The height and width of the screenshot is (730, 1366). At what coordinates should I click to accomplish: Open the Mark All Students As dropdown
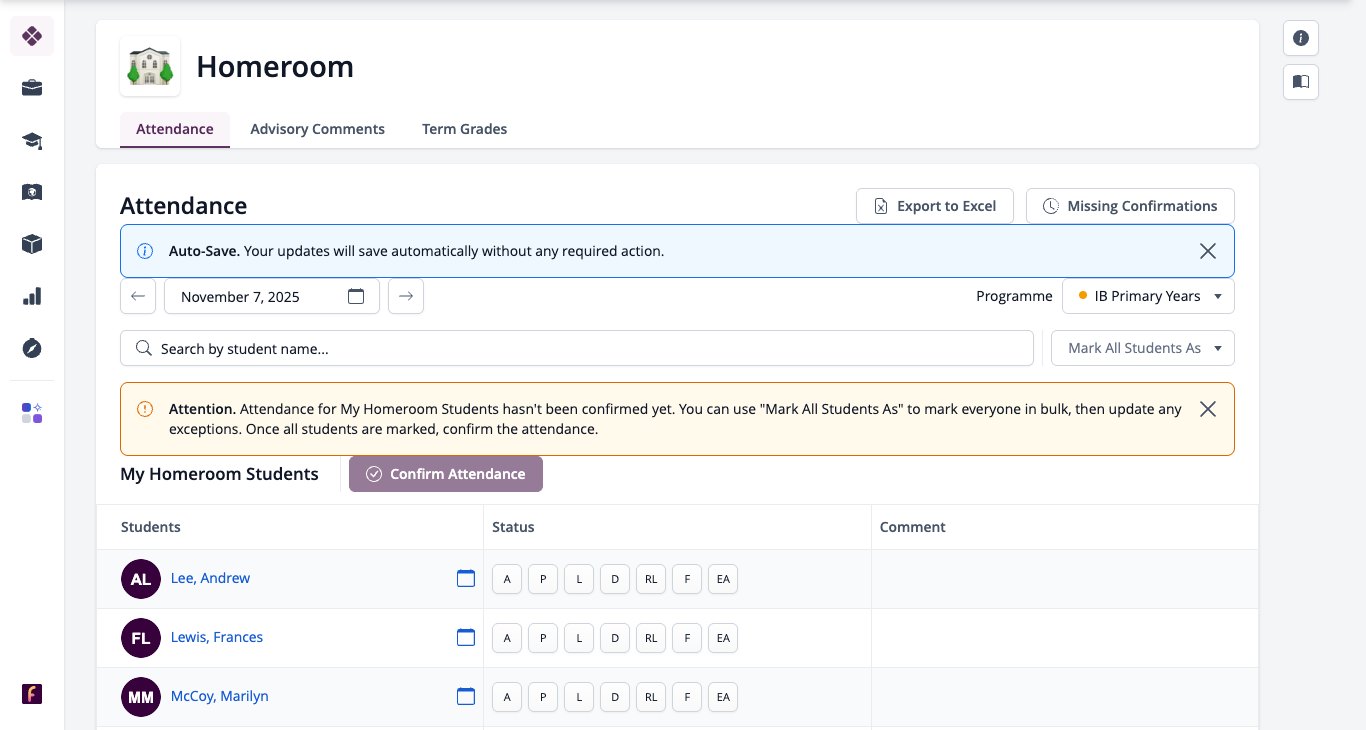[1143, 348]
